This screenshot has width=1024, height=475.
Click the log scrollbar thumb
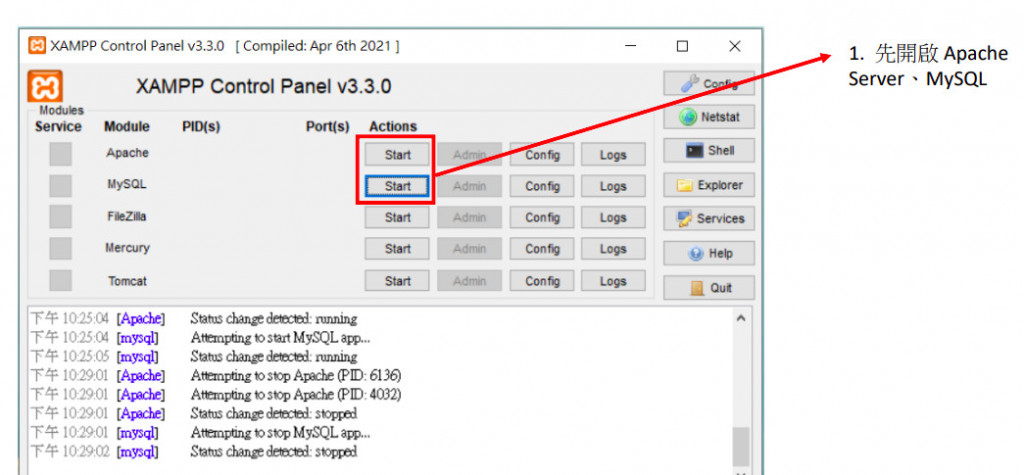[x=740, y=446]
